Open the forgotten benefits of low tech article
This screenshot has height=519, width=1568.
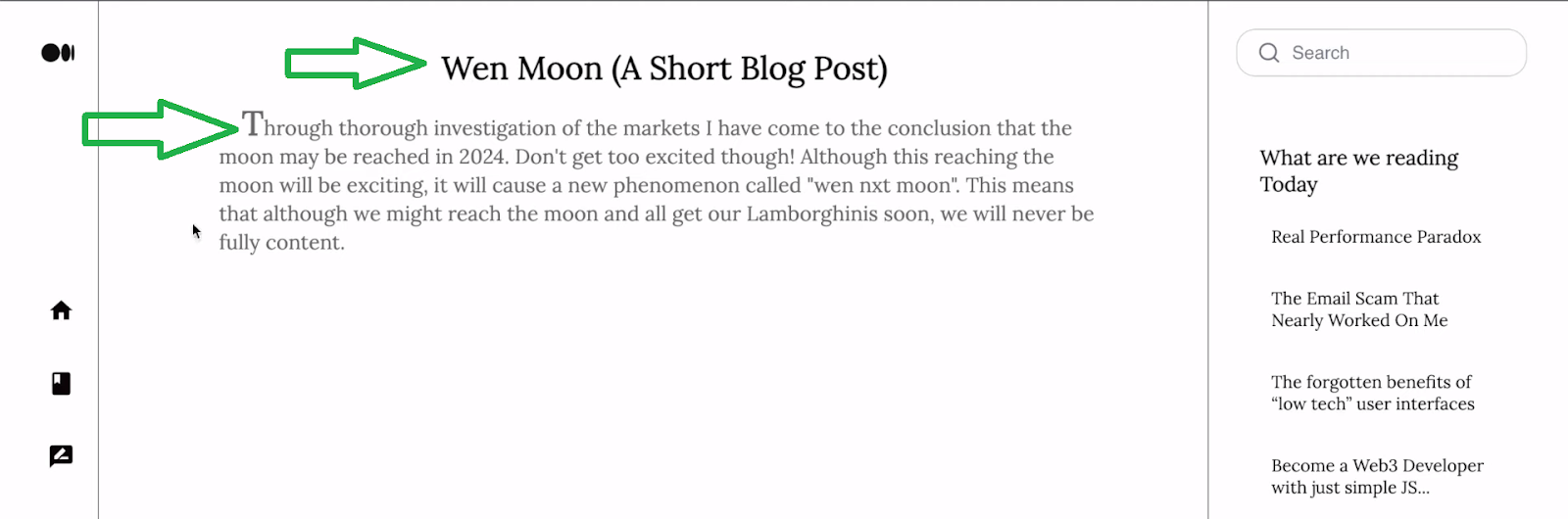[x=1372, y=393]
